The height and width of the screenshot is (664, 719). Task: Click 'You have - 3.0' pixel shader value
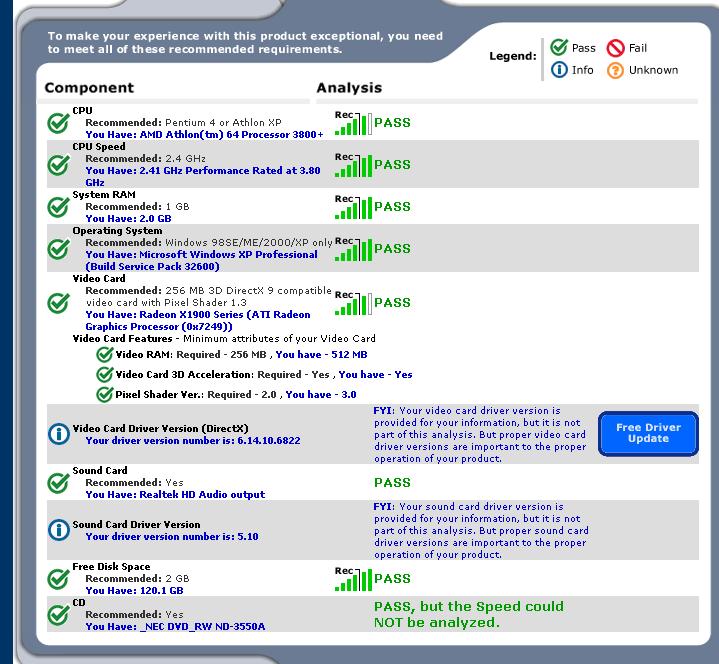[321, 394]
